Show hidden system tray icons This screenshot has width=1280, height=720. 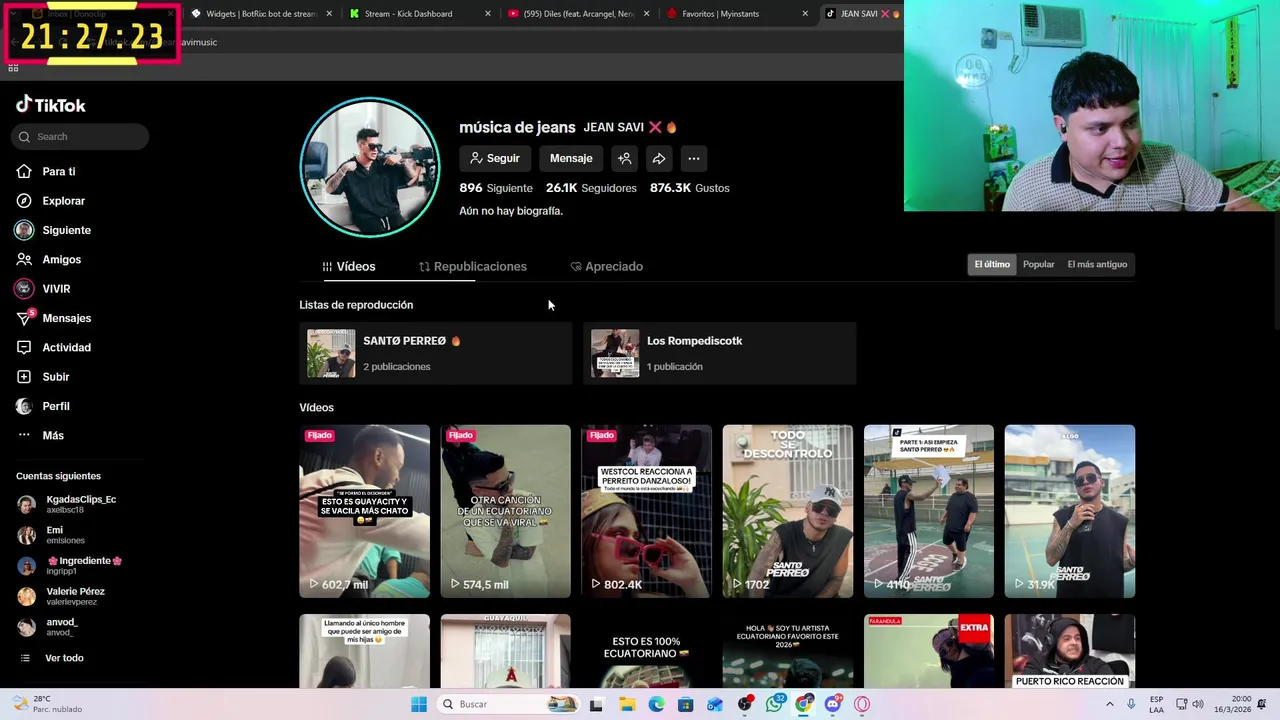pos(1109,704)
